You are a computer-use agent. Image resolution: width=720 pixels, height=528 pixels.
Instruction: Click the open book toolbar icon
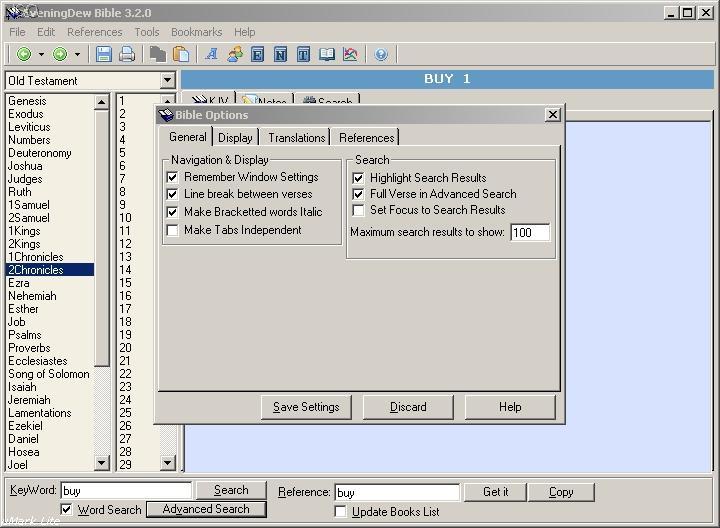pos(327,54)
